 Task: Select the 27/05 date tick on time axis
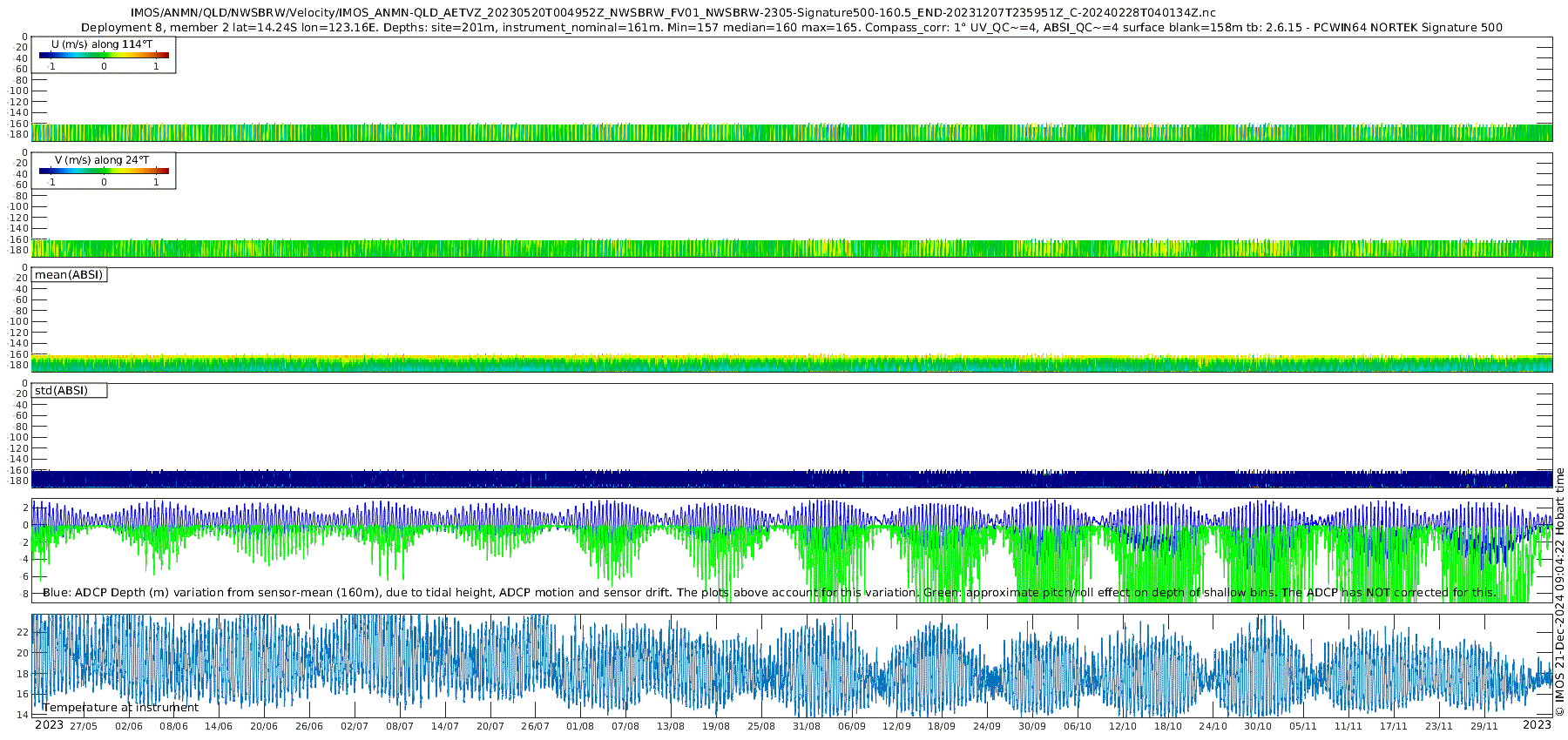tap(84, 727)
